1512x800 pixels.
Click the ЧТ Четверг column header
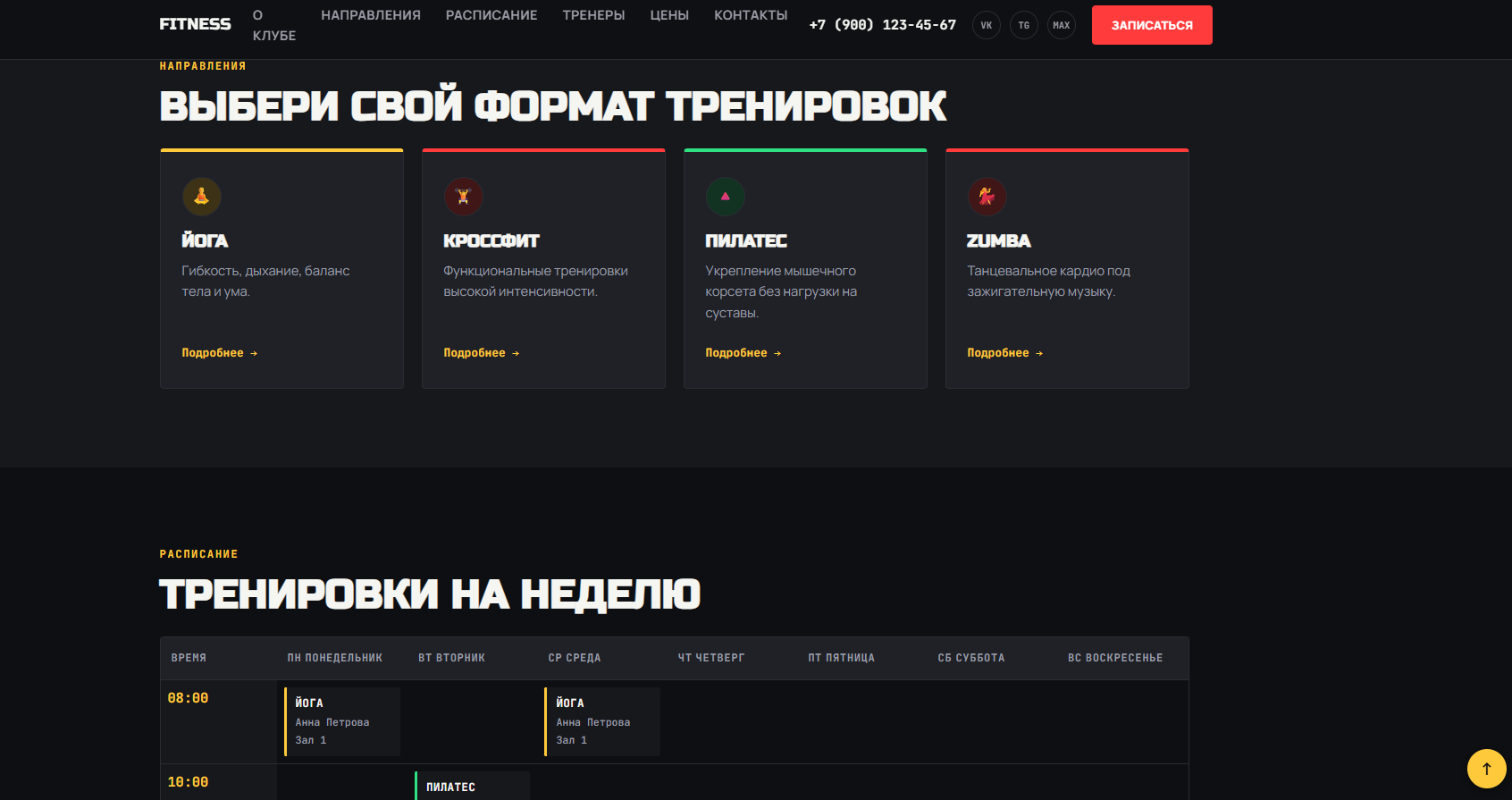[711, 658]
